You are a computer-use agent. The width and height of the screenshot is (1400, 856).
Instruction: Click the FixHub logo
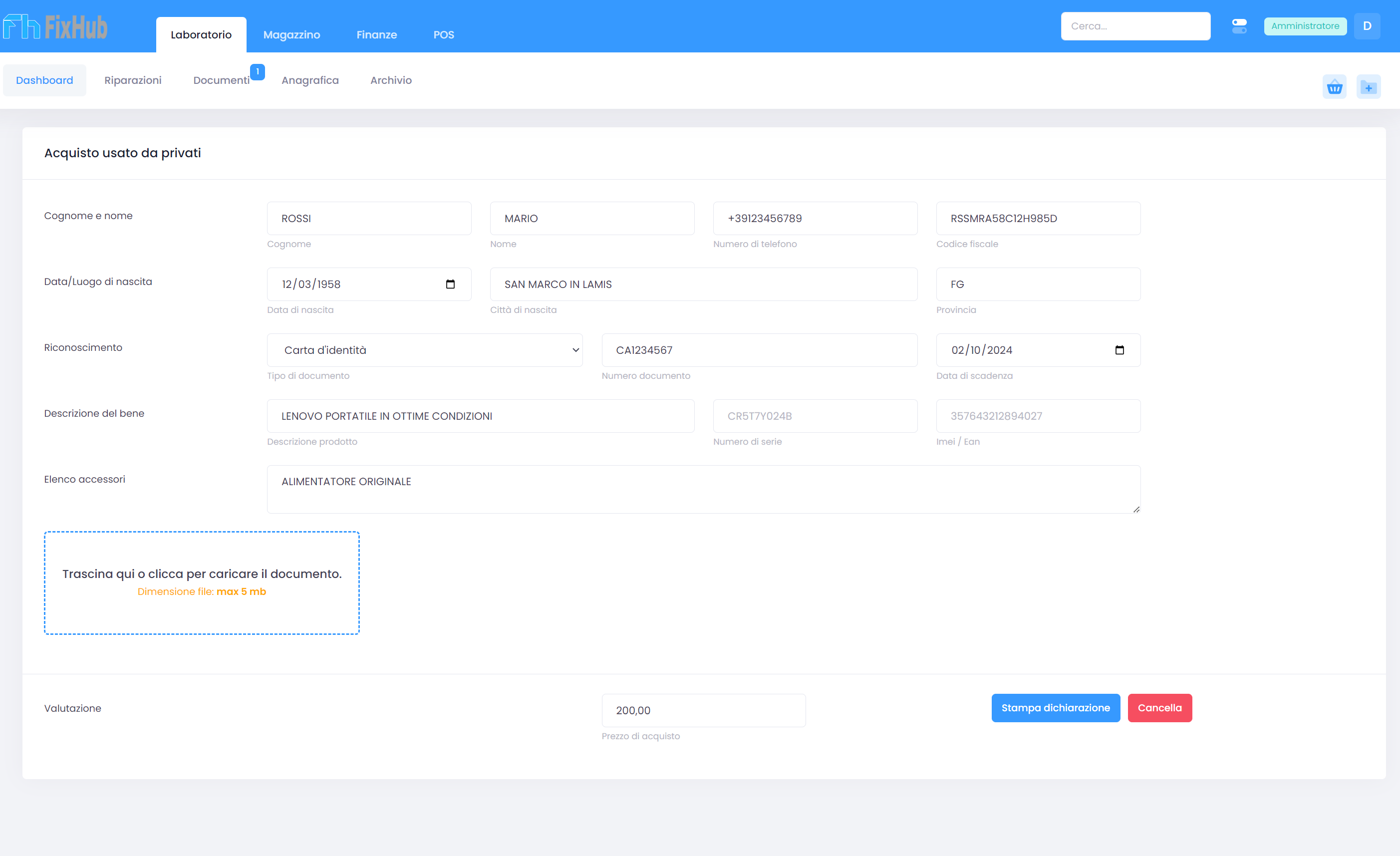pyautogui.click(x=55, y=26)
